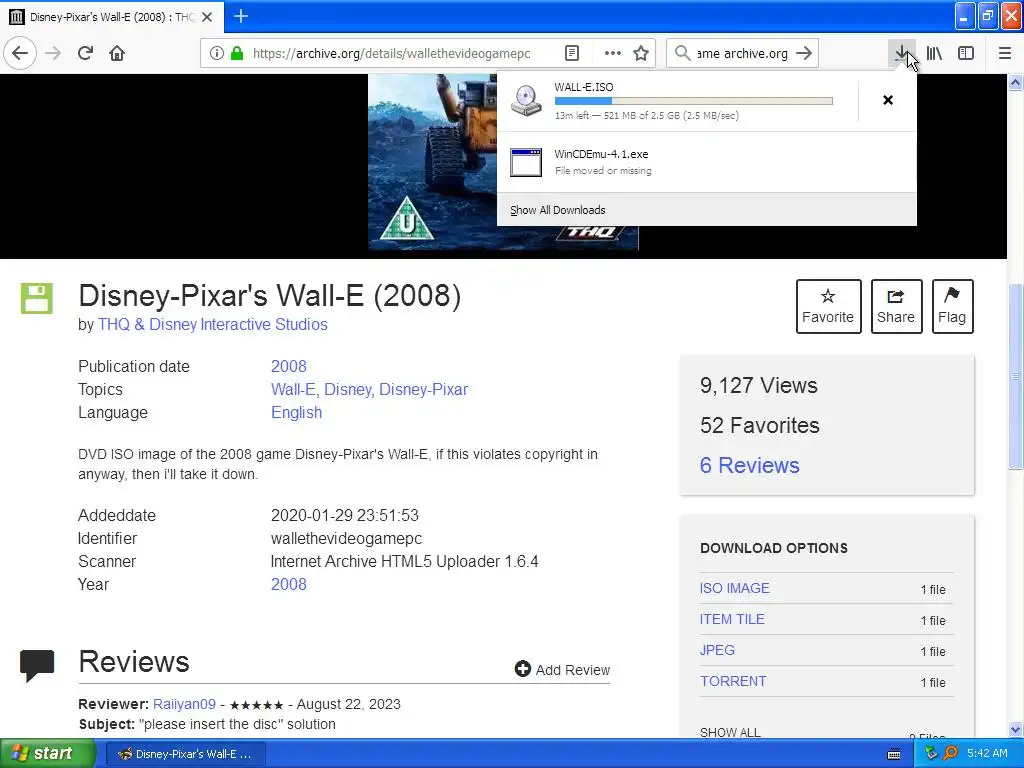Click the 9,127 Views text
1024x768 pixels.
759,385
